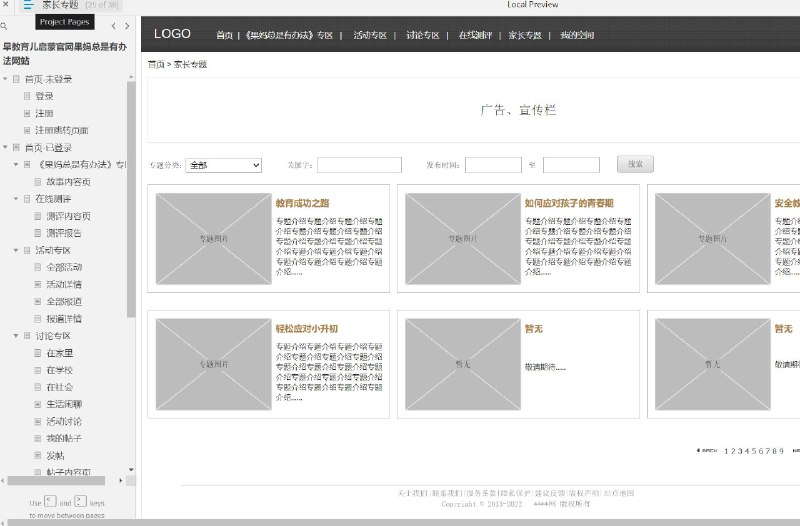This screenshot has width=800, height=526.
Task: Open the 如何应对孩子的青春期 topic title
Action: [x=569, y=203]
